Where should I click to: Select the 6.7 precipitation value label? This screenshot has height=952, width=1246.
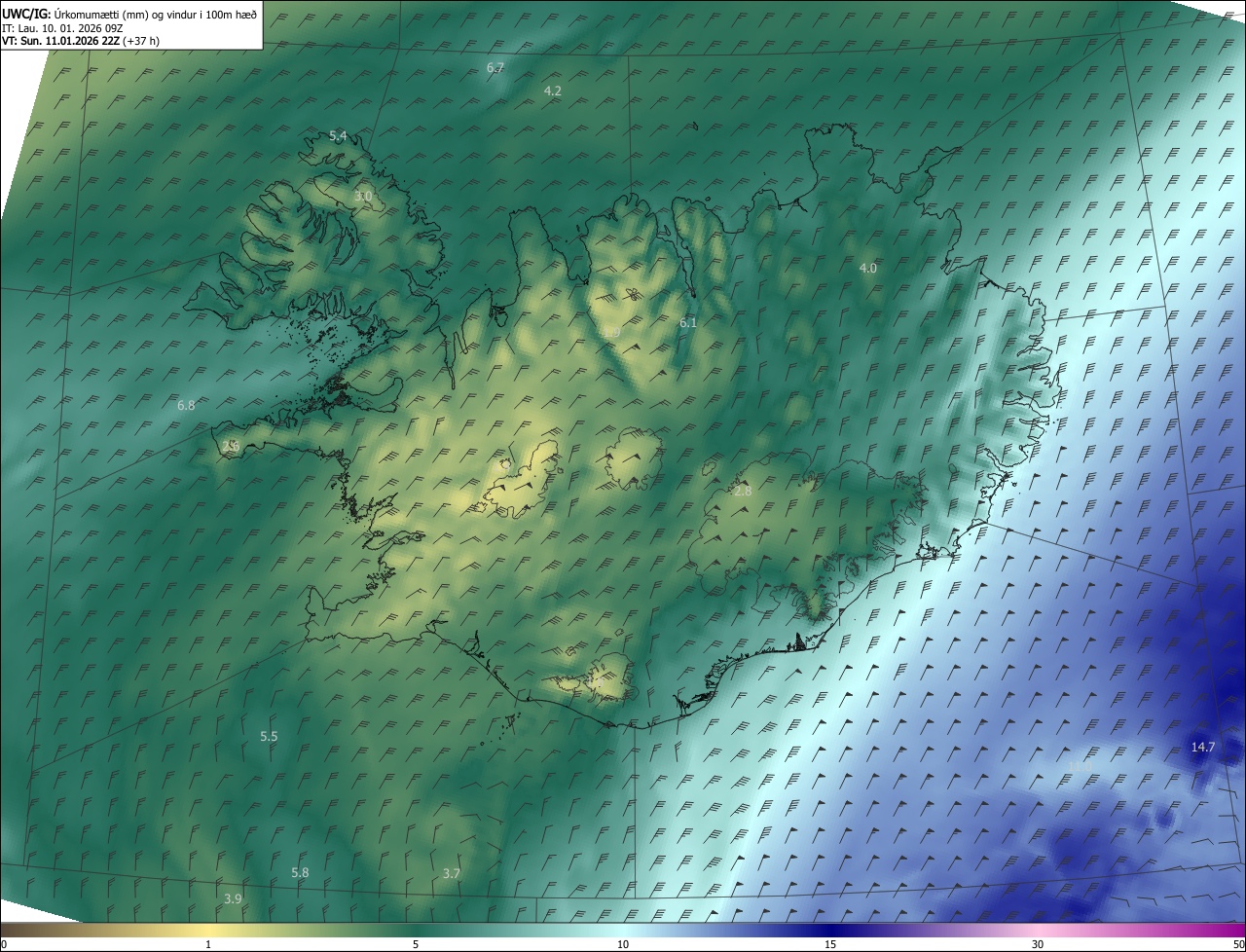495,68
